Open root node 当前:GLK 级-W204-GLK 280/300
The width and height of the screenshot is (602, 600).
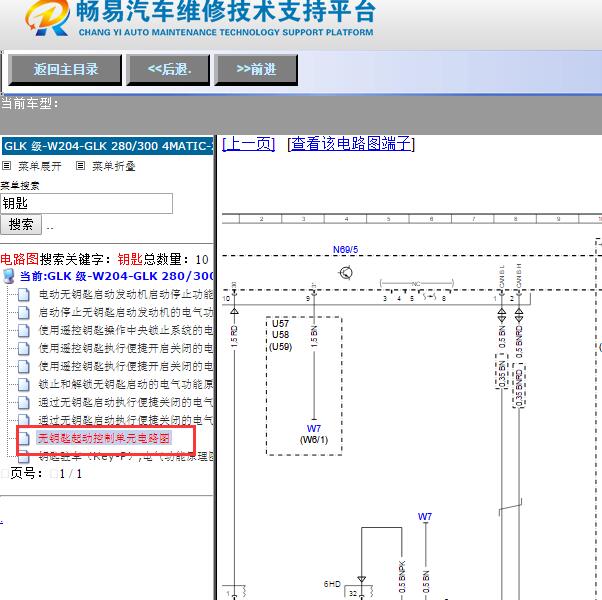[116, 276]
